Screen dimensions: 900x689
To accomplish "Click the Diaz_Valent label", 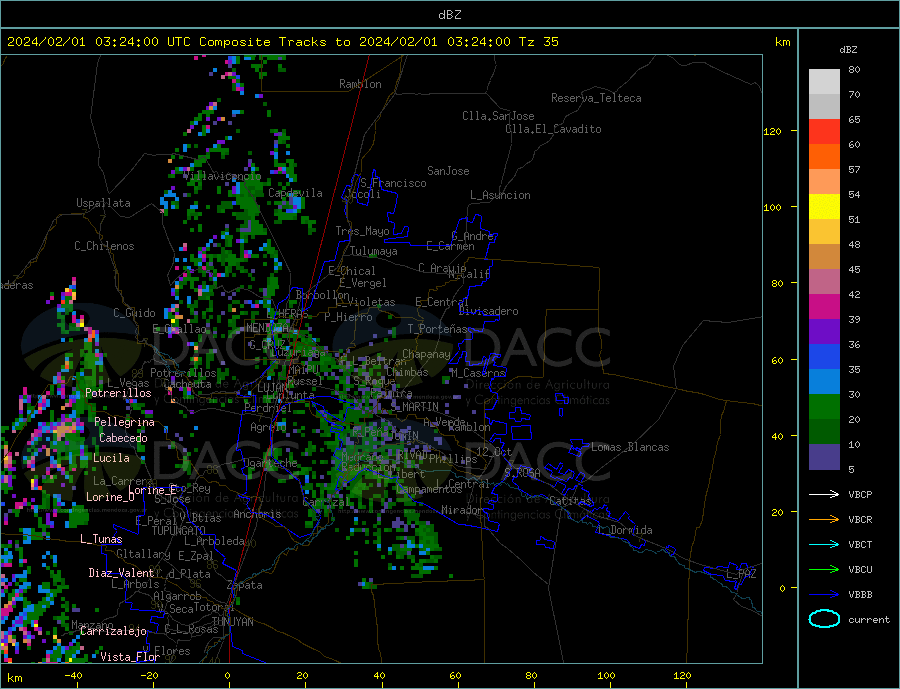I will 121,573.
